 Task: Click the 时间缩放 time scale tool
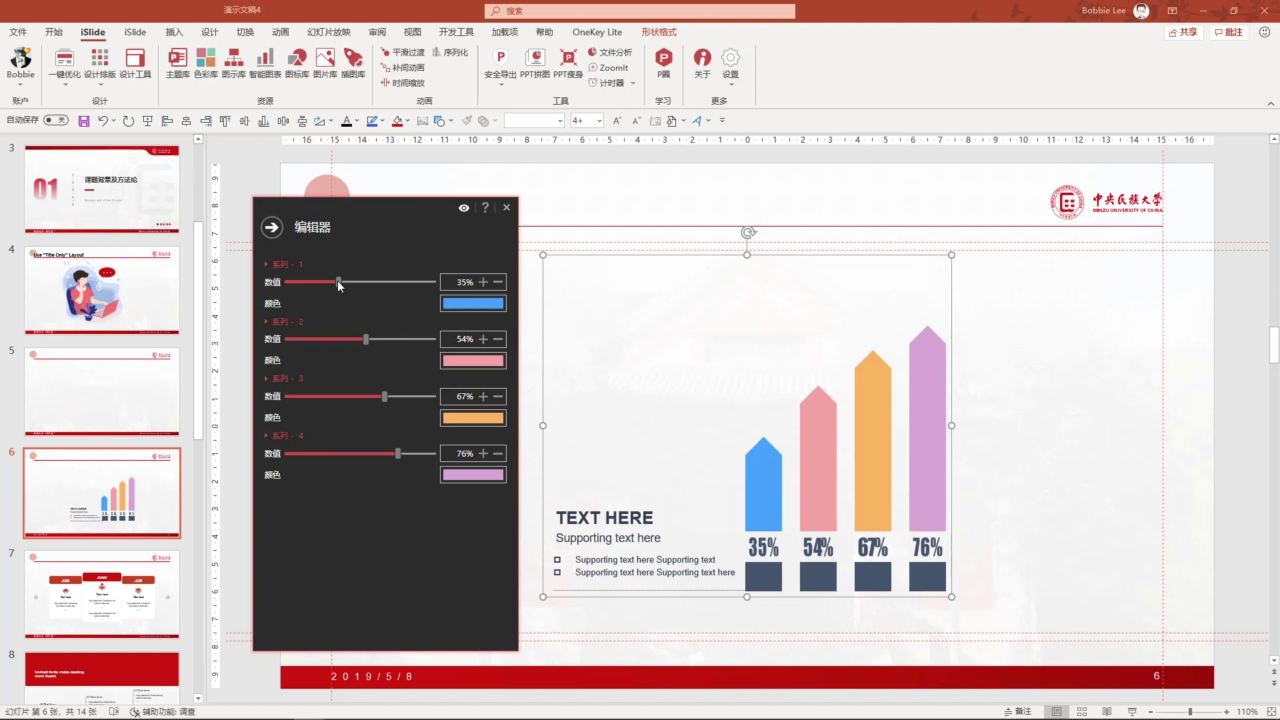point(402,83)
